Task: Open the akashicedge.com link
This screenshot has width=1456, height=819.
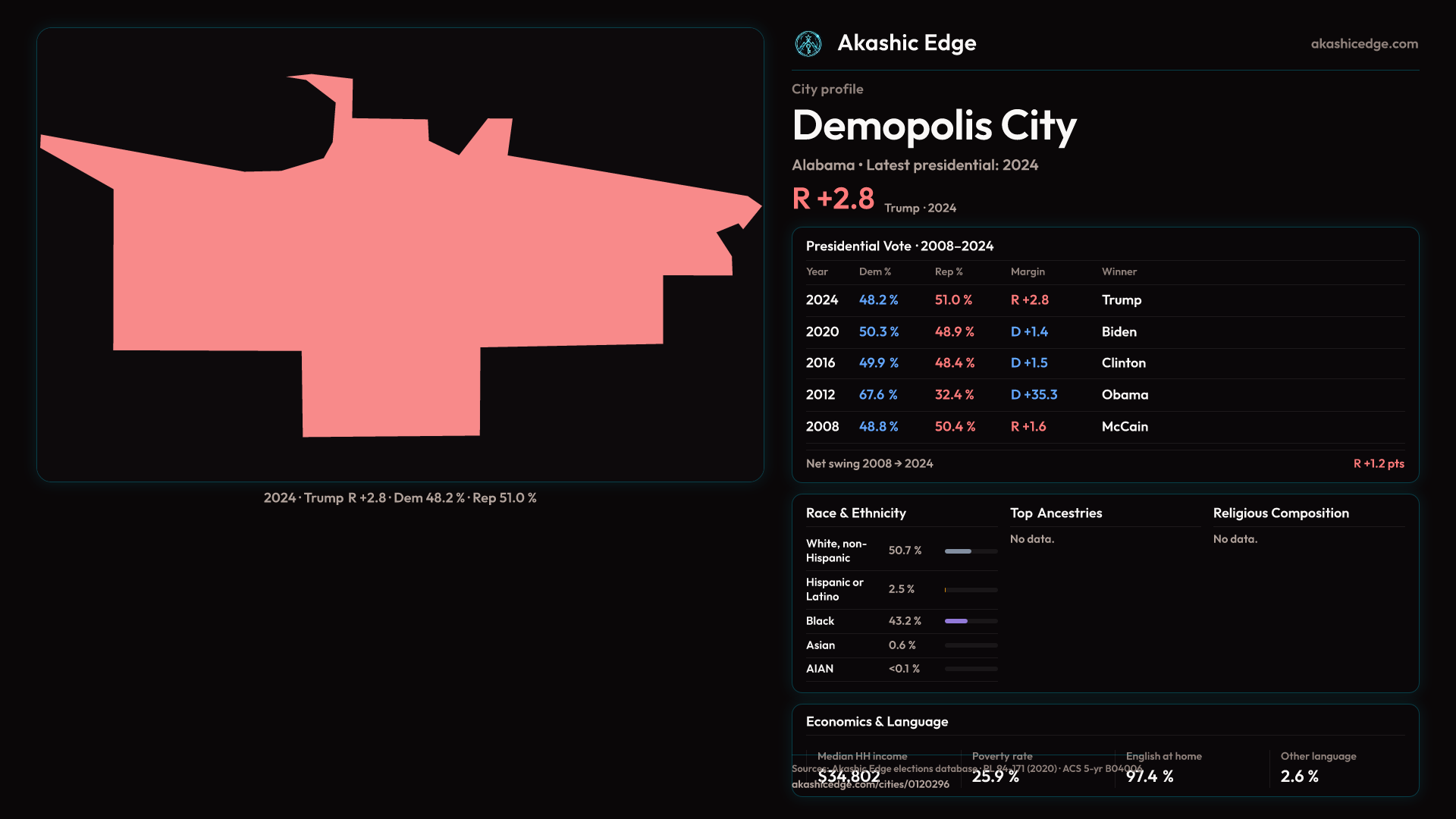Action: [1363, 44]
